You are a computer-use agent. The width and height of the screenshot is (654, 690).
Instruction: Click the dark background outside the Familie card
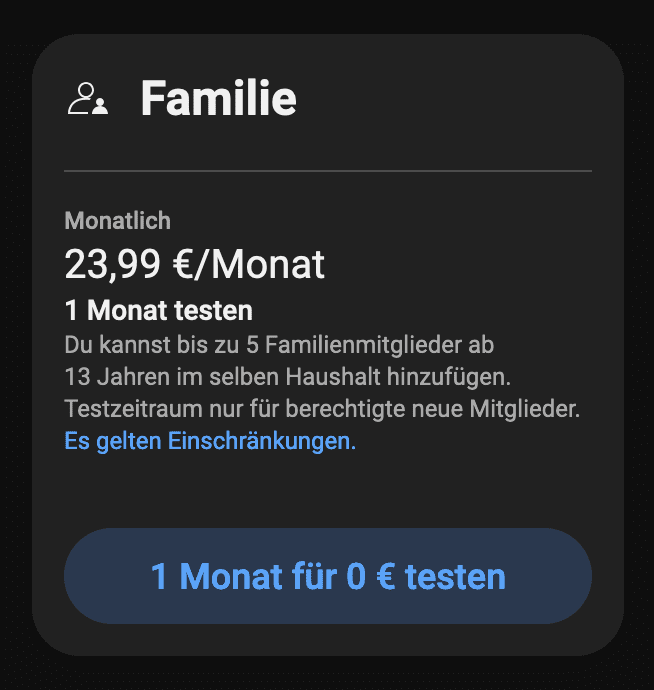[327, 15]
